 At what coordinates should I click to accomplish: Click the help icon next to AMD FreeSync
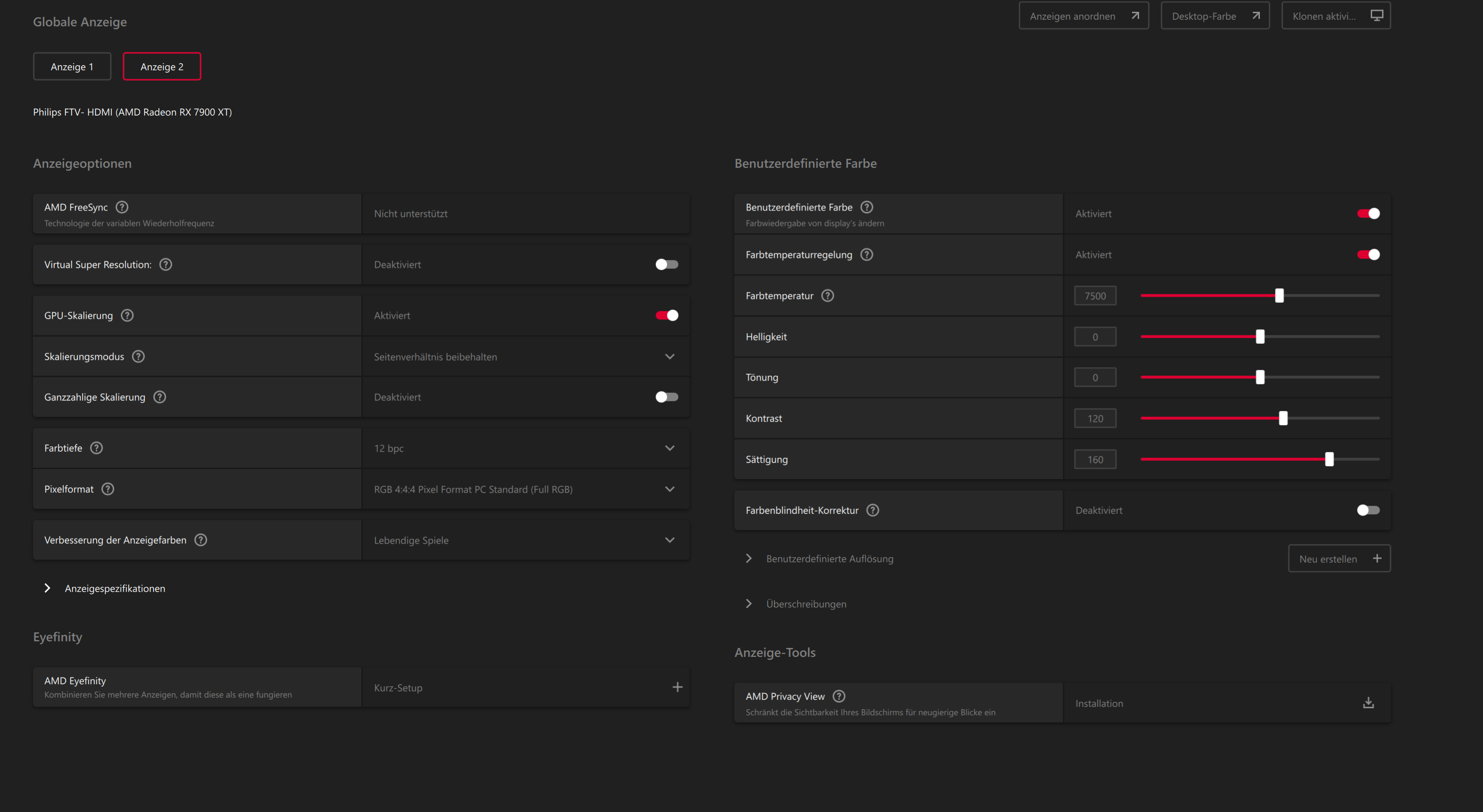(122, 207)
